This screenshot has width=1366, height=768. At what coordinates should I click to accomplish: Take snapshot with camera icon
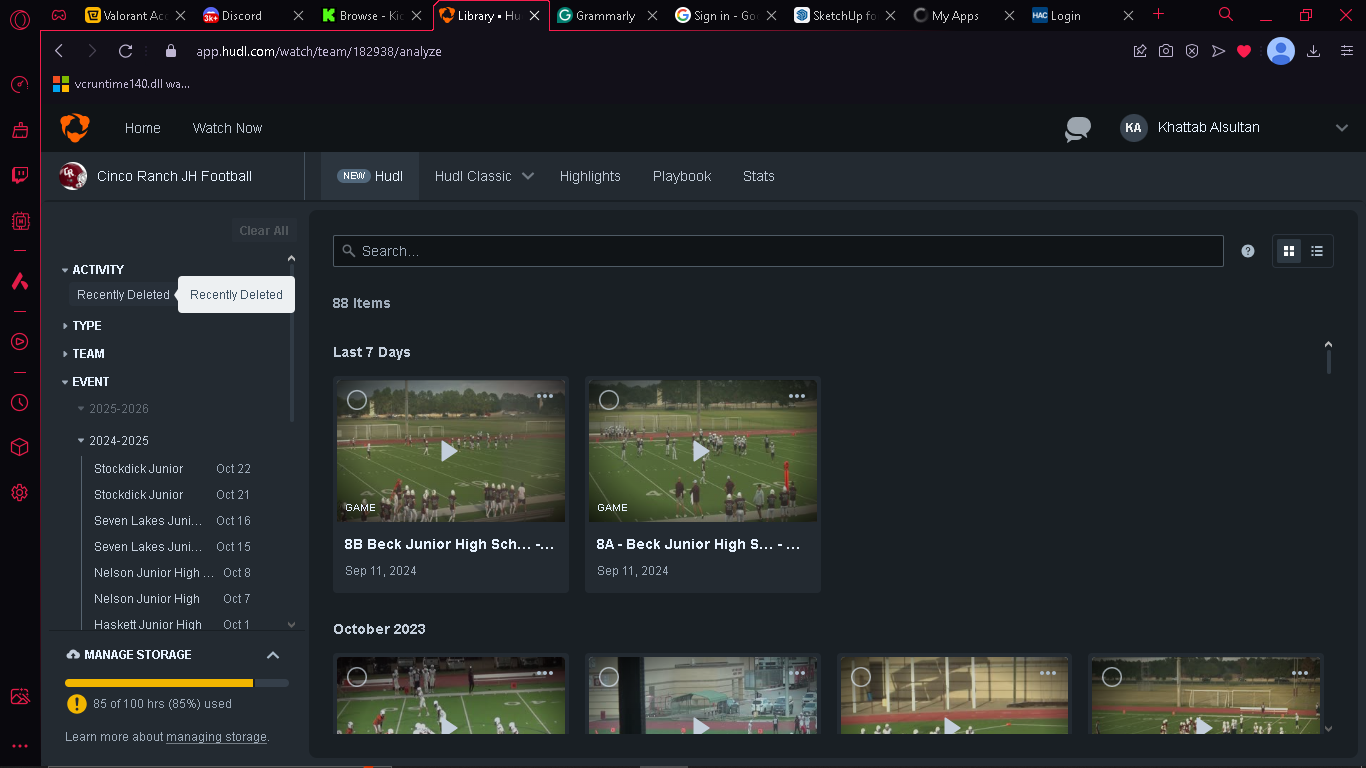pyautogui.click(x=1166, y=51)
